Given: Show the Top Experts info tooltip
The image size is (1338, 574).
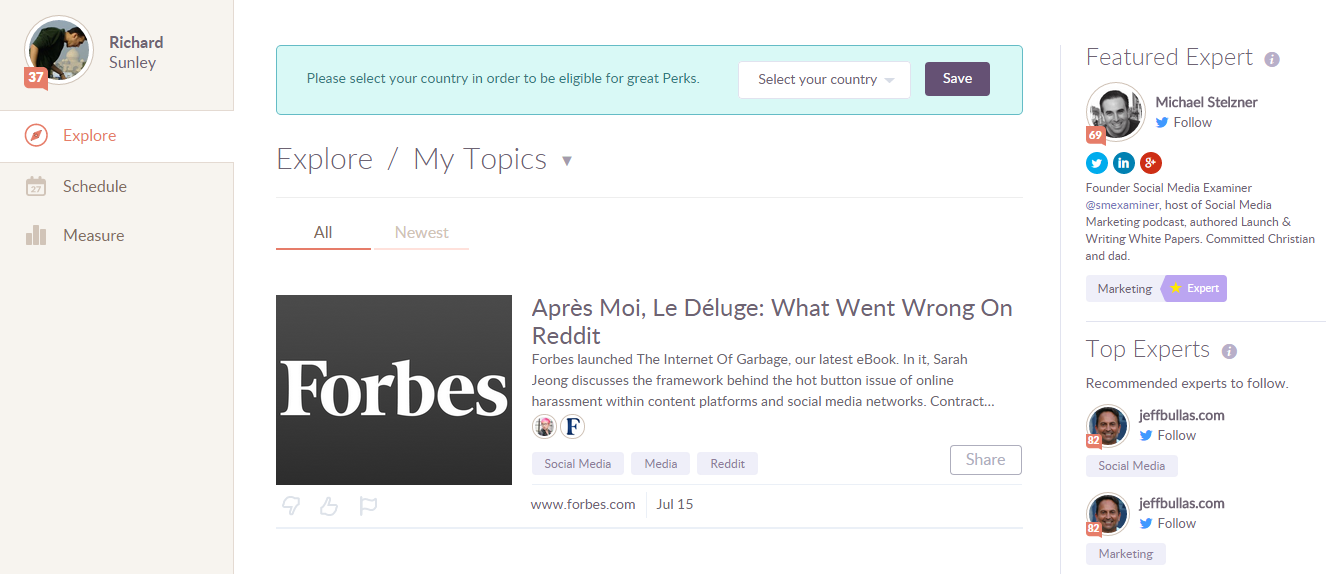Looking at the screenshot, I should pyautogui.click(x=1230, y=351).
